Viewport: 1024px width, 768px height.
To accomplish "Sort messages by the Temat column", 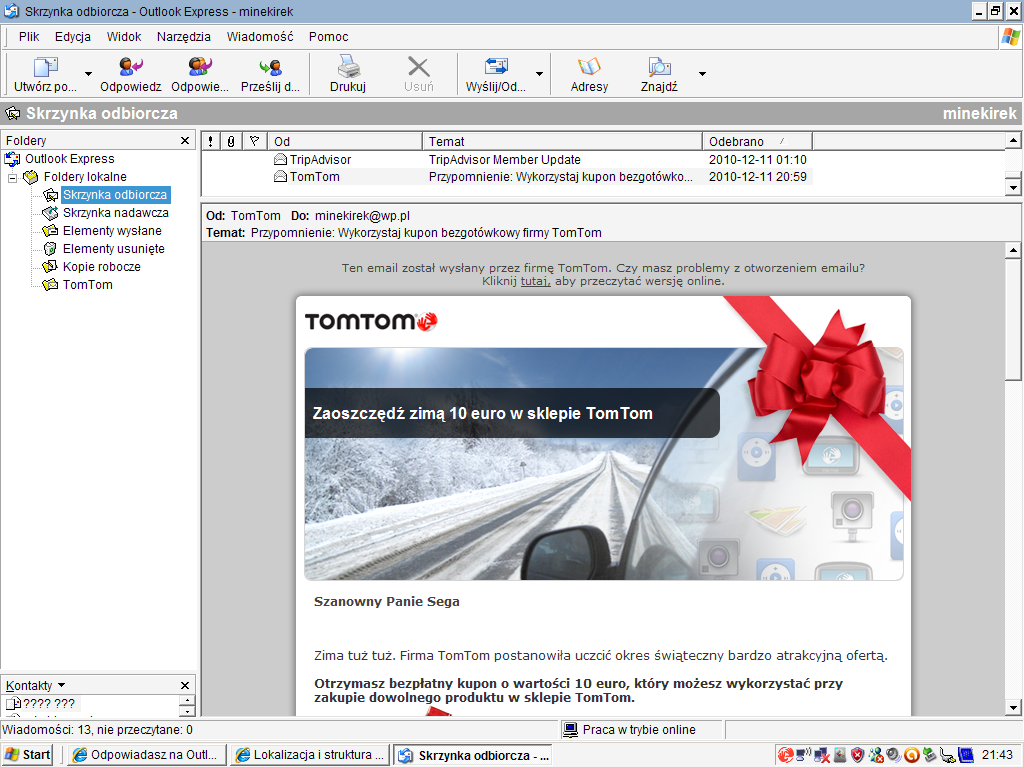I will click(562, 141).
